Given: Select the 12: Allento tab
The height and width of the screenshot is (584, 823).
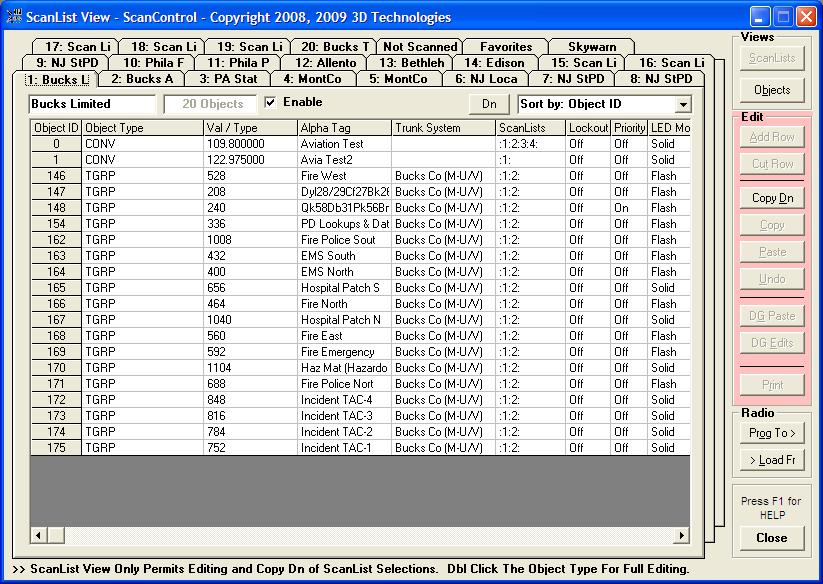Looking at the screenshot, I should point(325,63).
